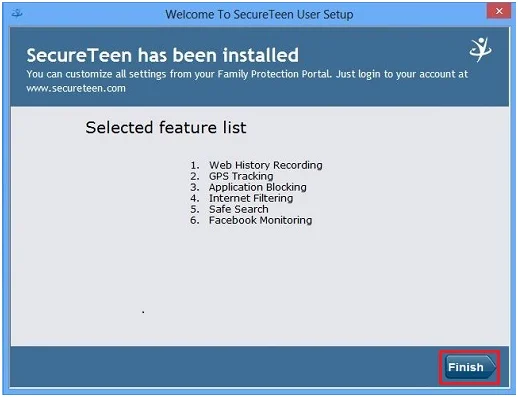Click the SecureTeen title bar icon
This screenshot has height=397, width=518.
(17, 14)
